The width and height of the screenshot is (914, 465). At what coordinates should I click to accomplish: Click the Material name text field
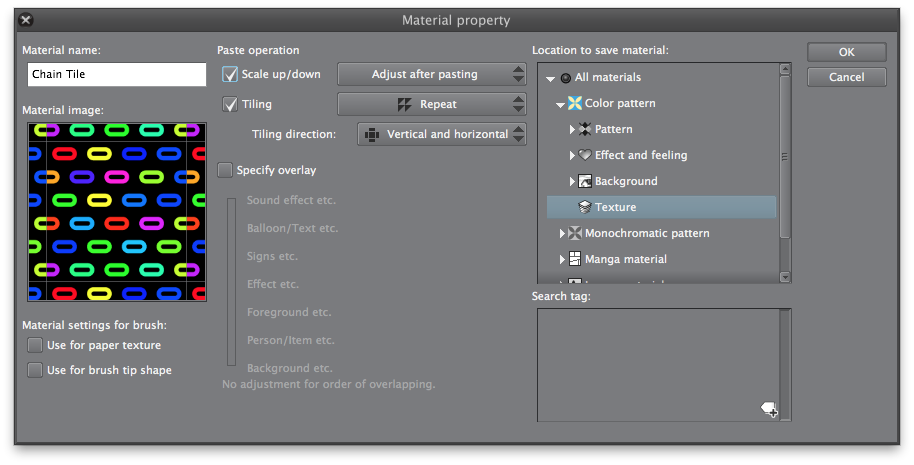coord(116,74)
